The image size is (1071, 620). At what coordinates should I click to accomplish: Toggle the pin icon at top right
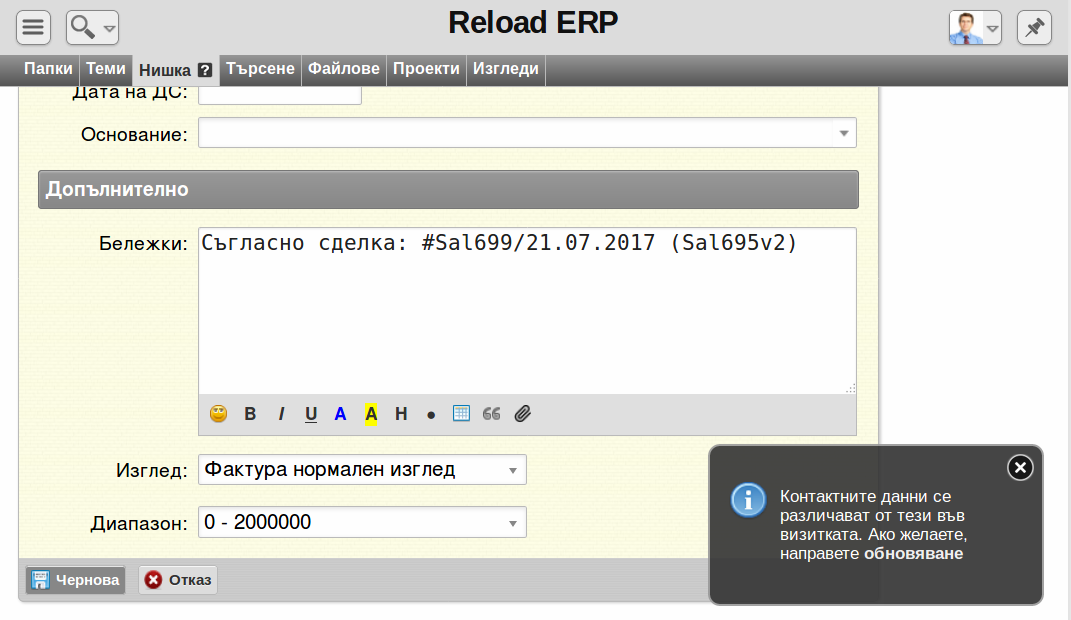click(x=1034, y=28)
